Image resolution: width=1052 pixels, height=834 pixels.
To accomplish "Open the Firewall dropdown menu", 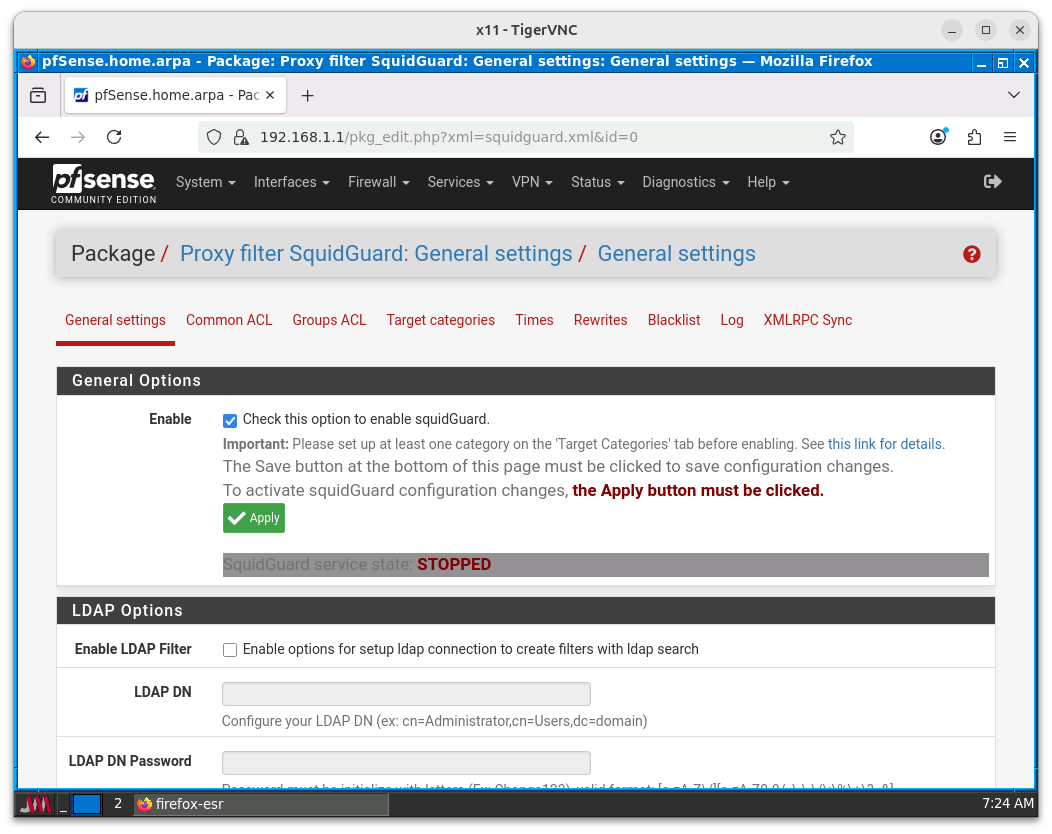I will [x=378, y=182].
